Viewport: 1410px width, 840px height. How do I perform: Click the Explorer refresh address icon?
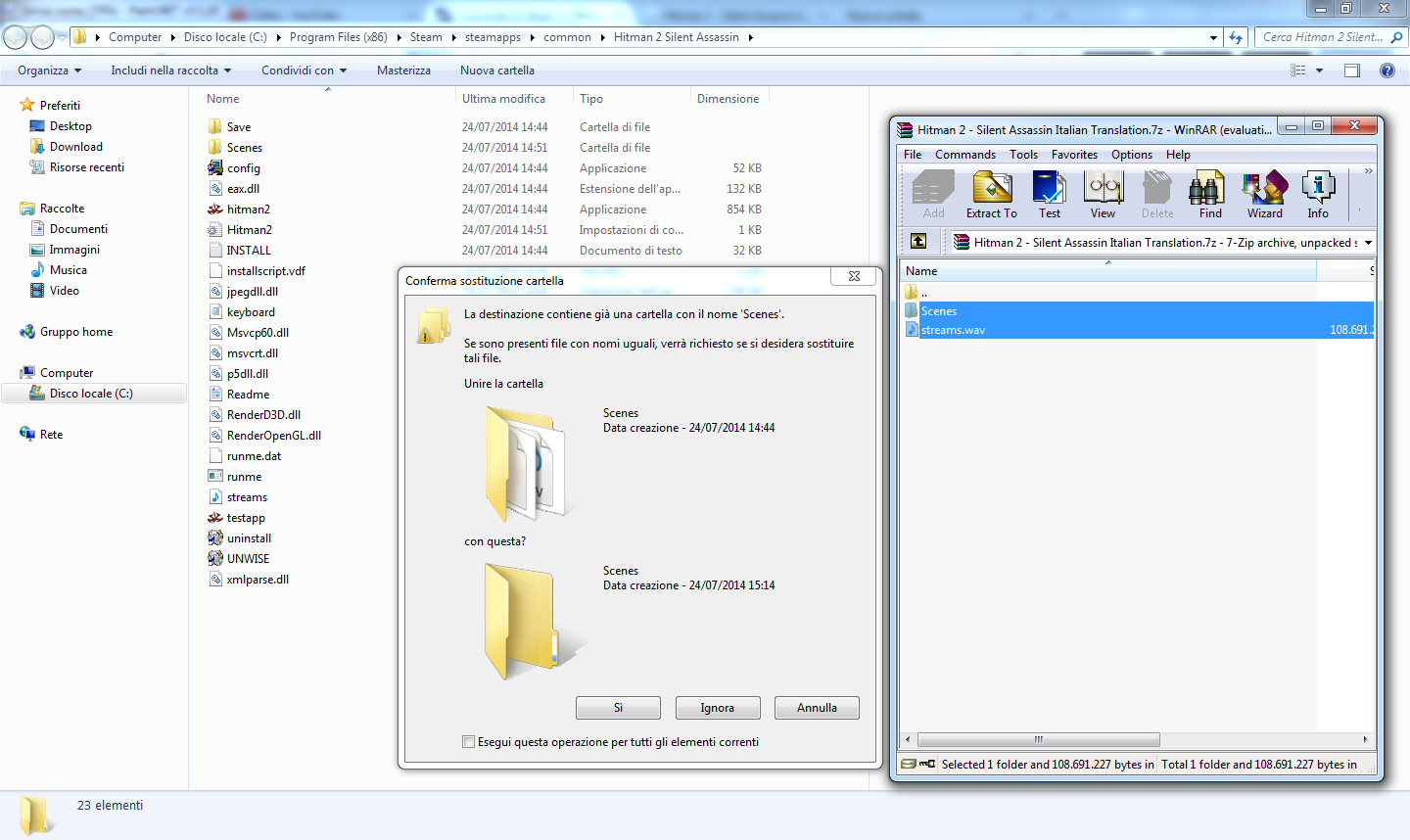pyautogui.click(x=1236, y=37)
